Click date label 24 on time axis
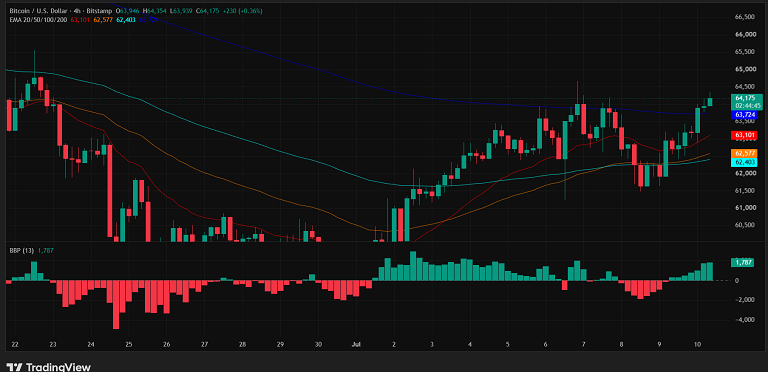Viewport: 768px width, 372px height. (91, 344)
